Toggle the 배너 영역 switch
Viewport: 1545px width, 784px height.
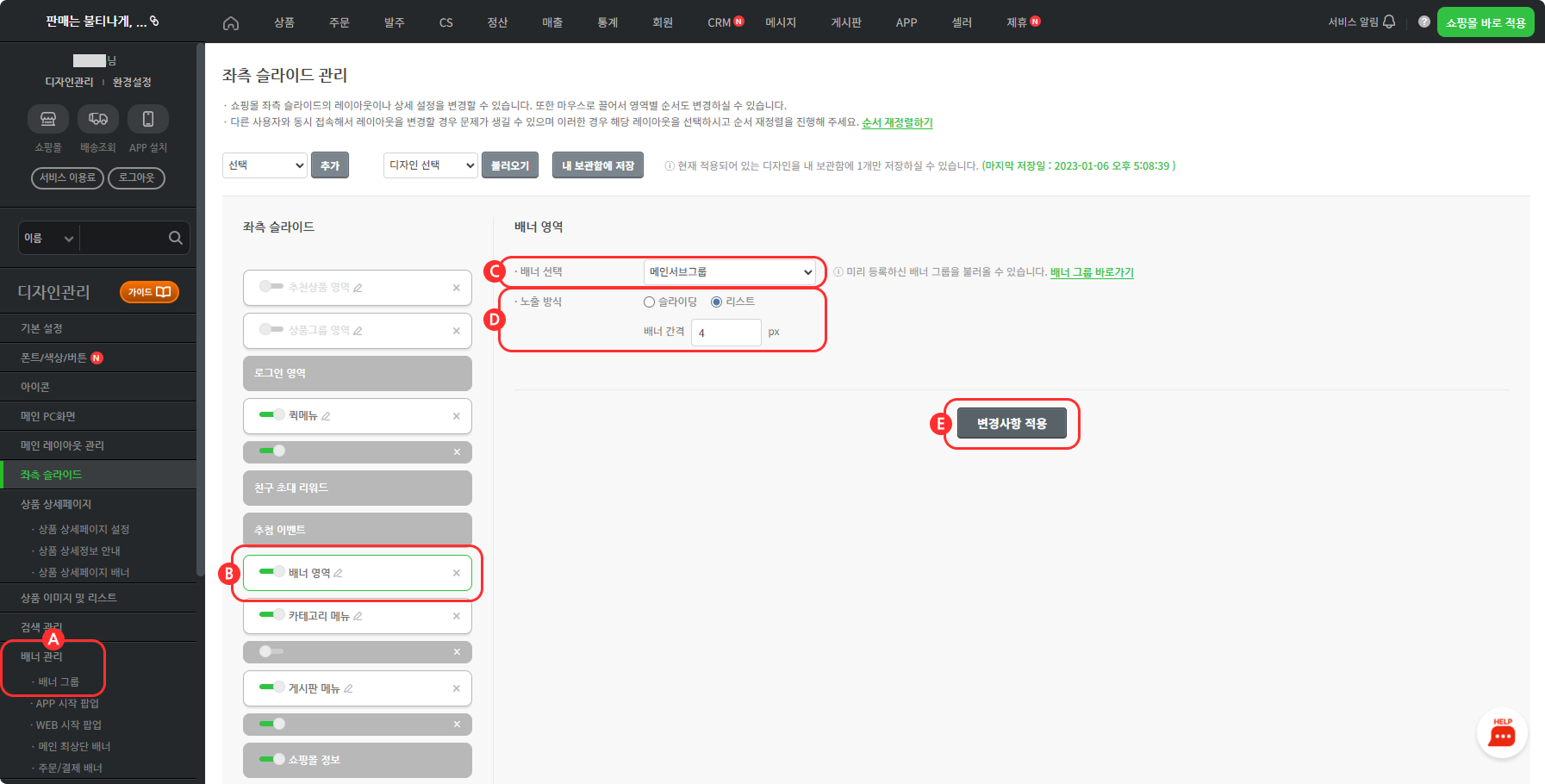pyautogui.click(x=271, y=571)
